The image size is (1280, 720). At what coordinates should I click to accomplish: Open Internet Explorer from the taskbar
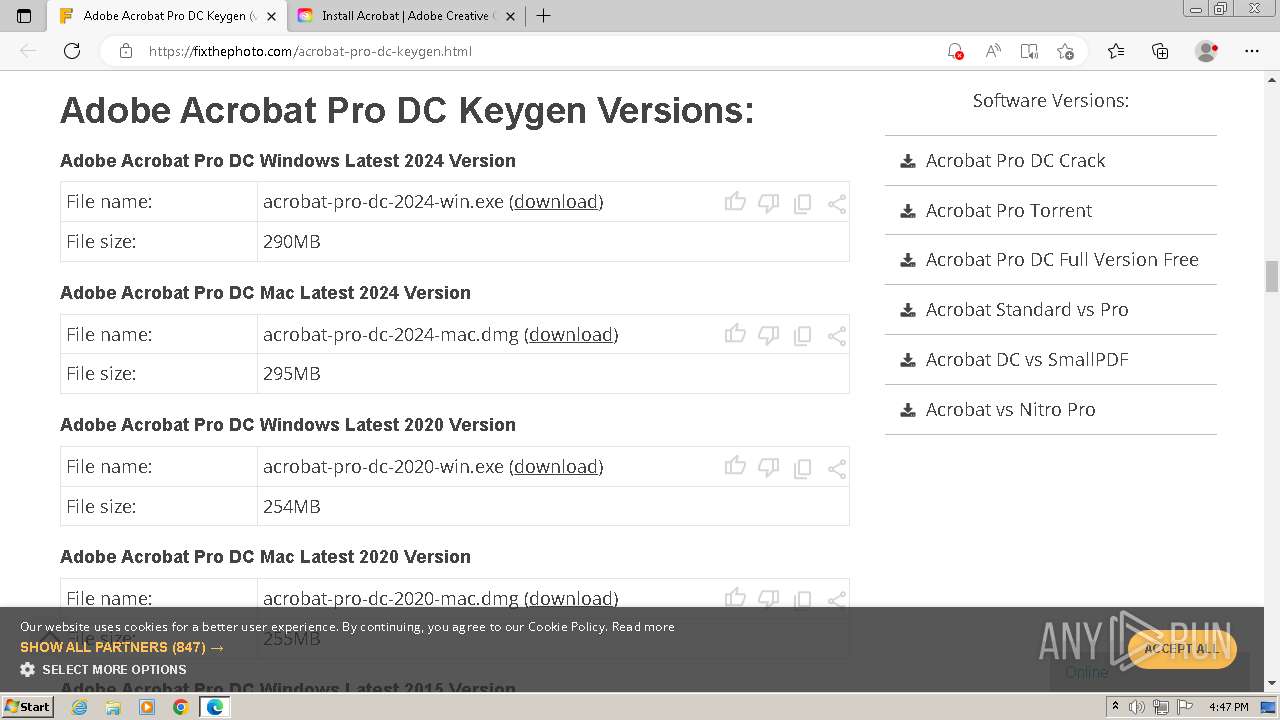pos(80,707)
